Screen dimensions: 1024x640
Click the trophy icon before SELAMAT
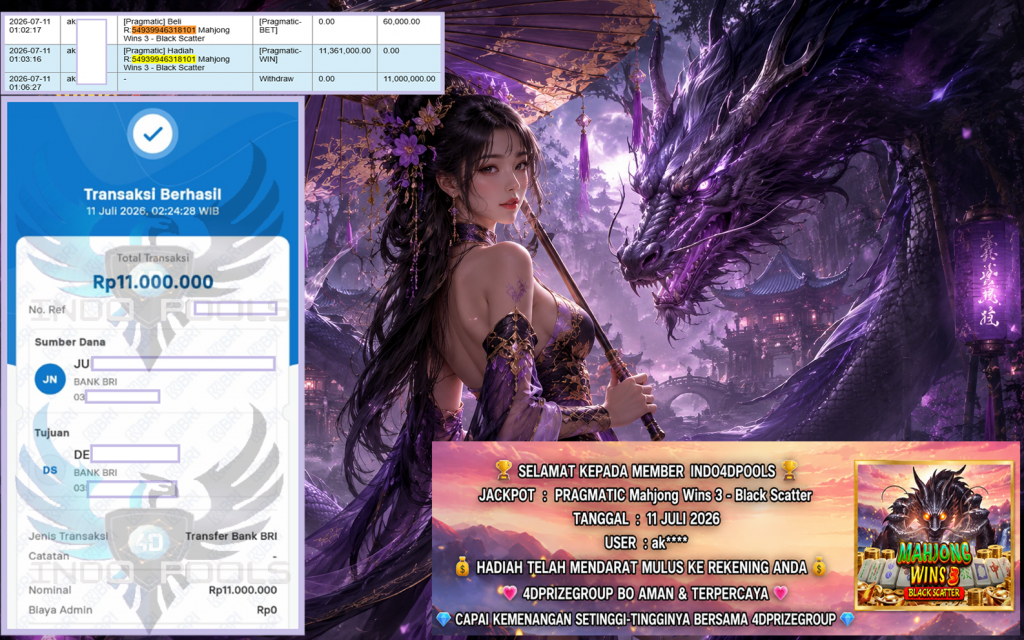tap(504, 470)
